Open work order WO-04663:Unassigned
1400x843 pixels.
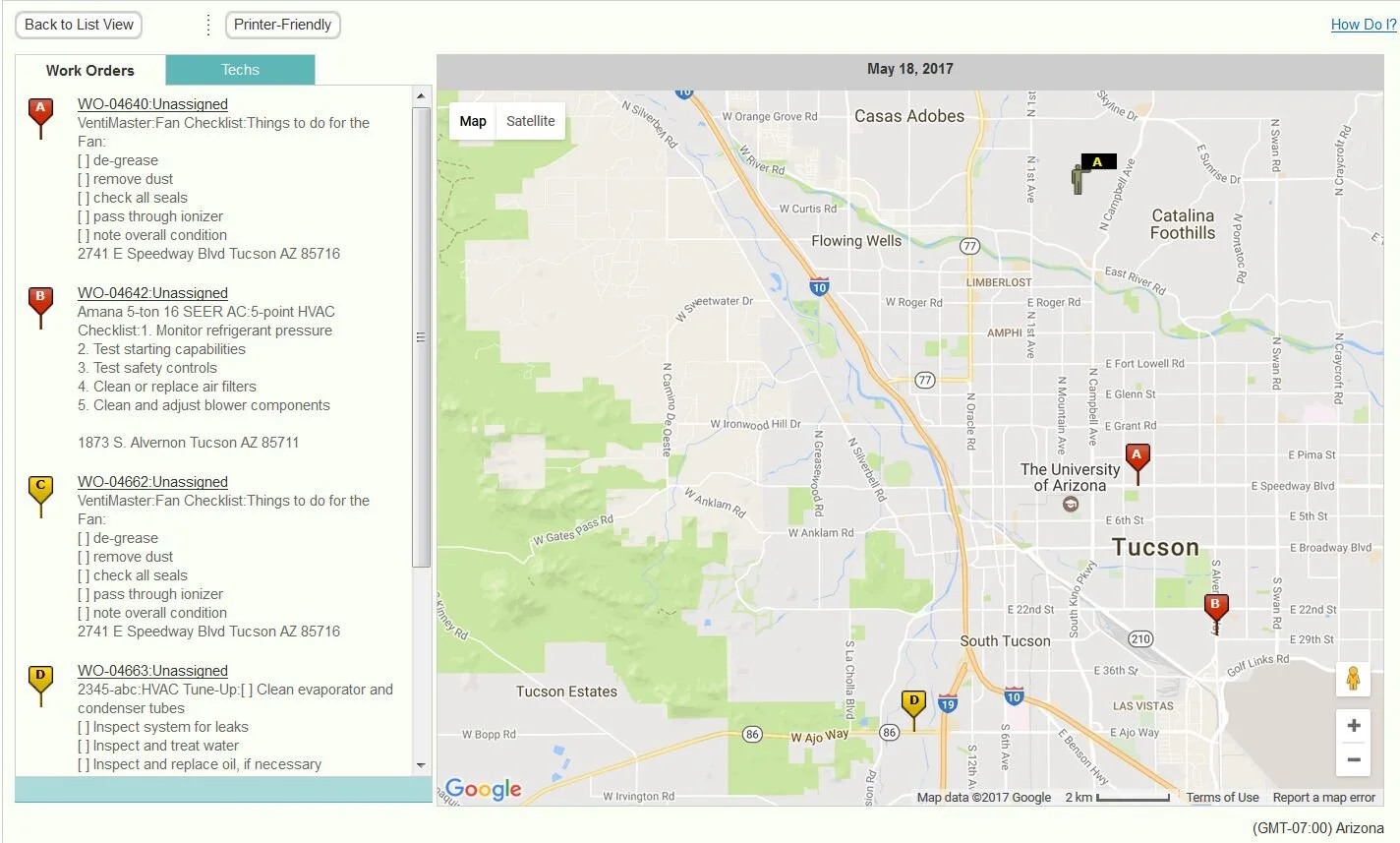(x=152, y=671)
